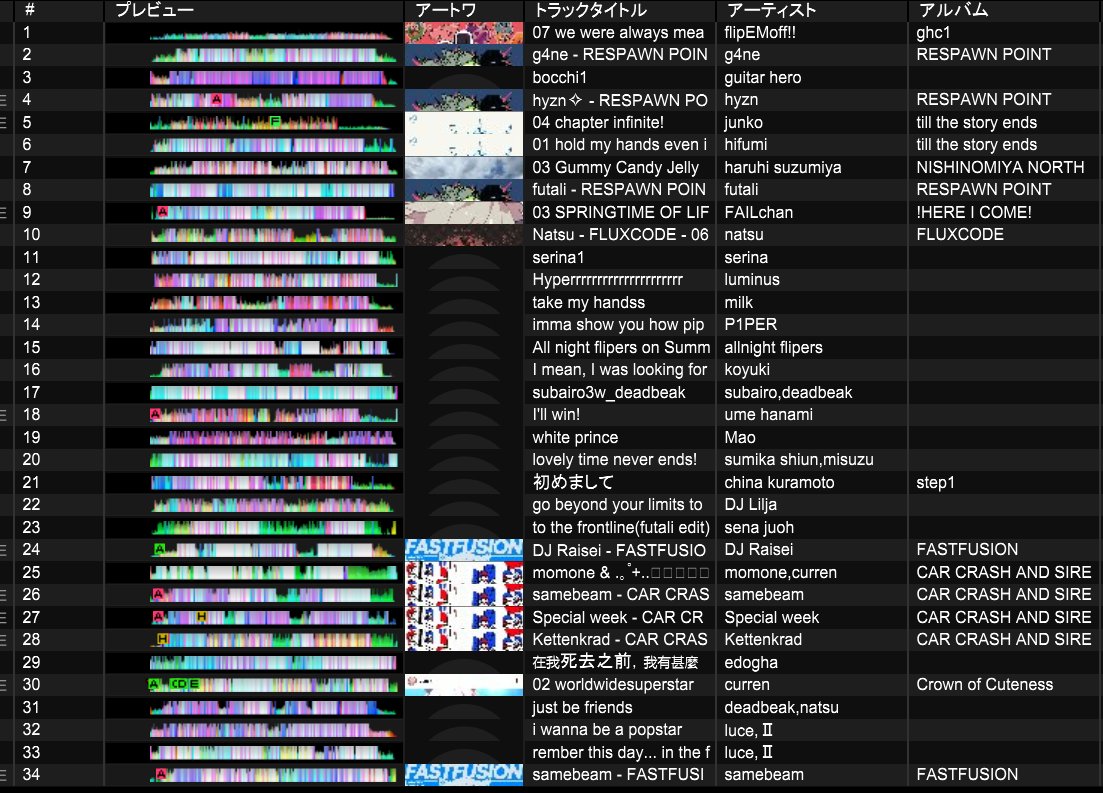Image resolution: width=1103 pixels, height=793 pixels.
Task: Click the artwork thumbnail for 03 Gummy Candy Jelly
Action: tap(464, 167)
